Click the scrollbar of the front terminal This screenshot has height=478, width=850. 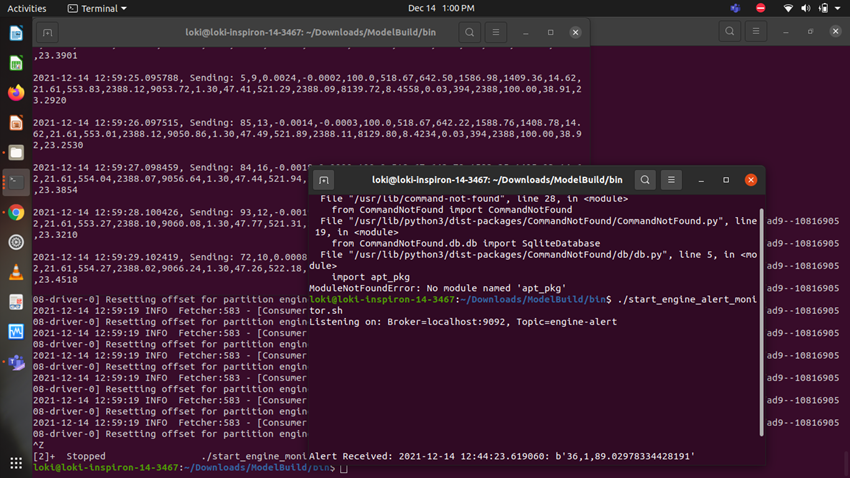(761, 322)
